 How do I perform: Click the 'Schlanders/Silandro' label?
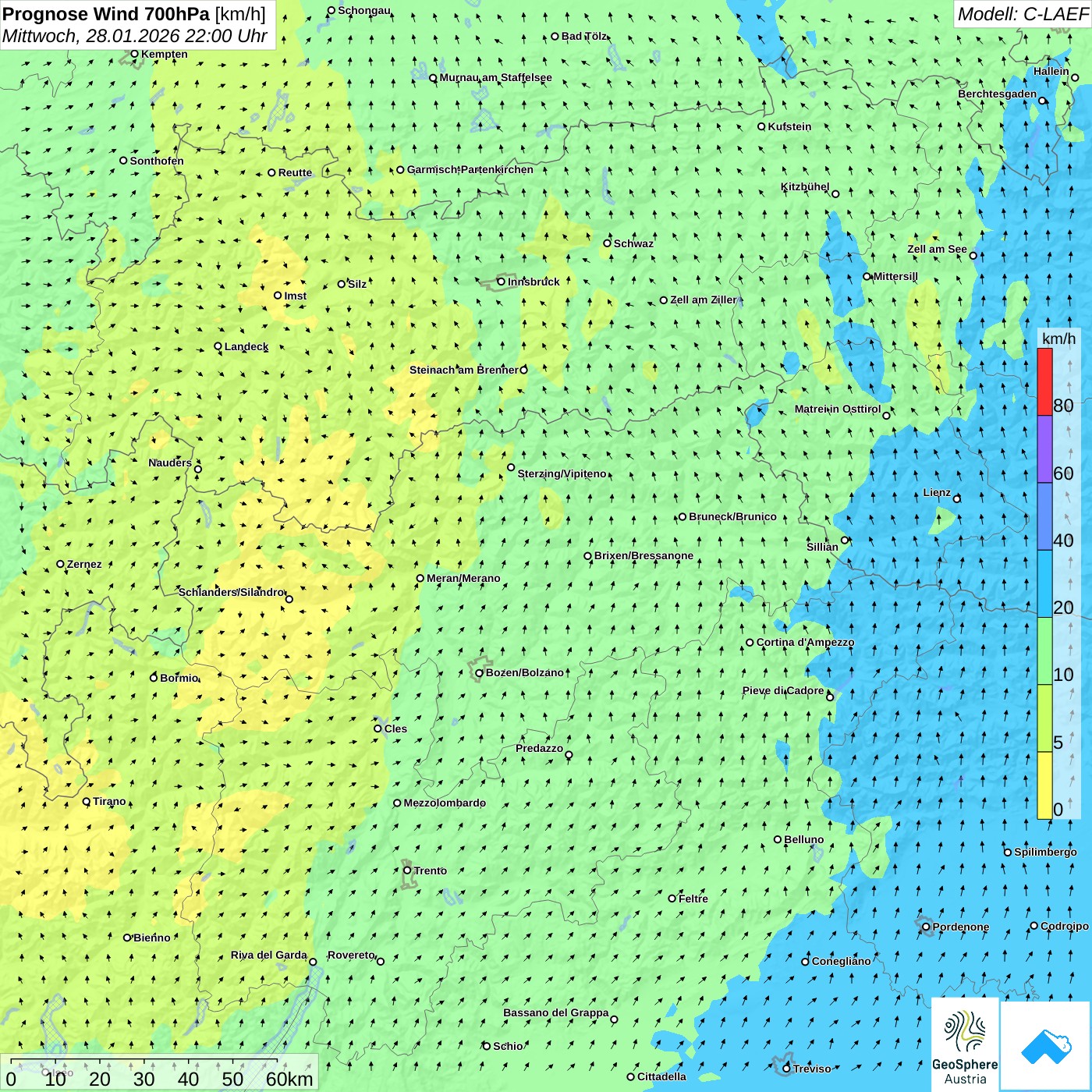[232, 592]
